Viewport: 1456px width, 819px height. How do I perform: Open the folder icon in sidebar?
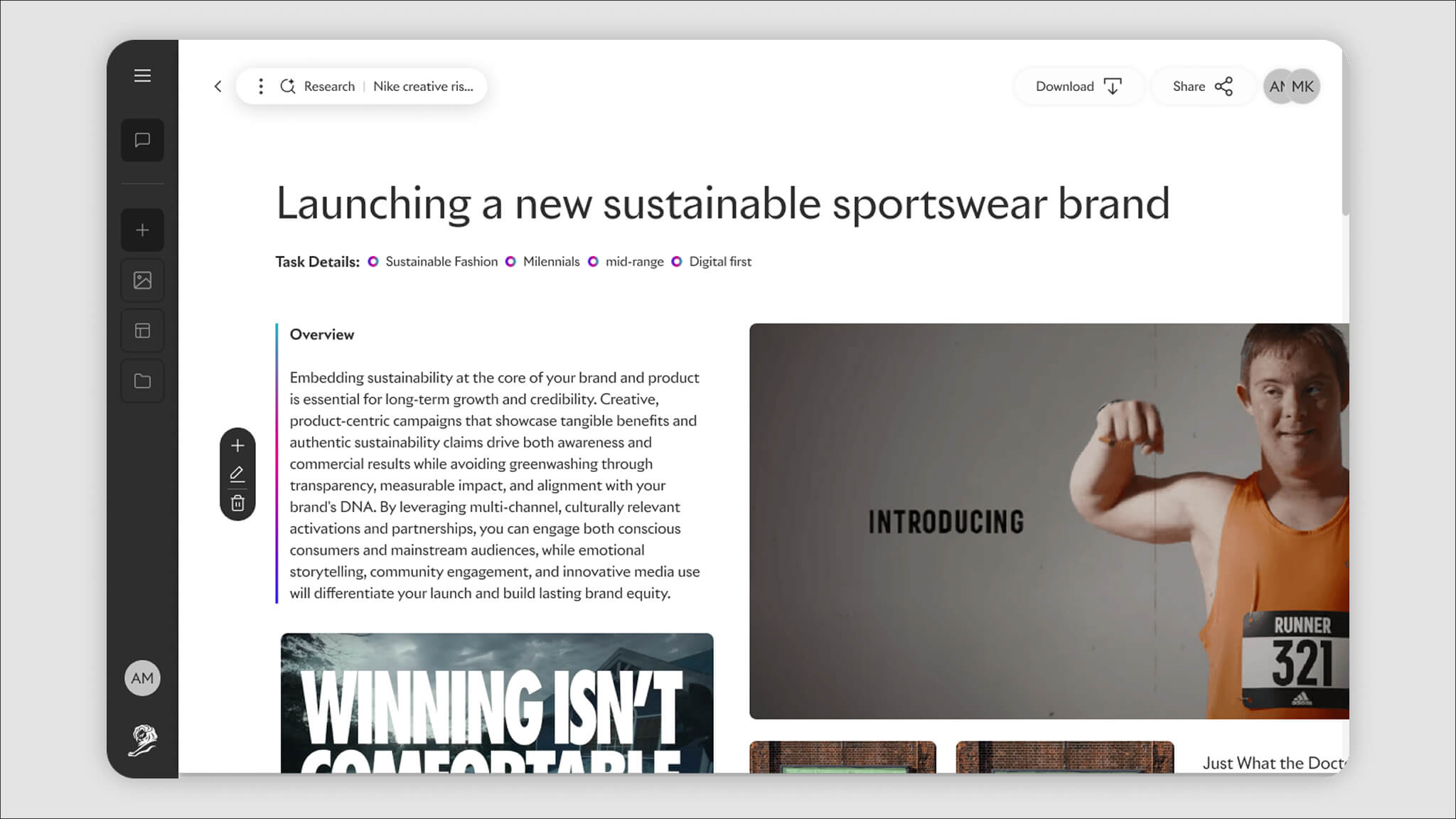[142, 381]
